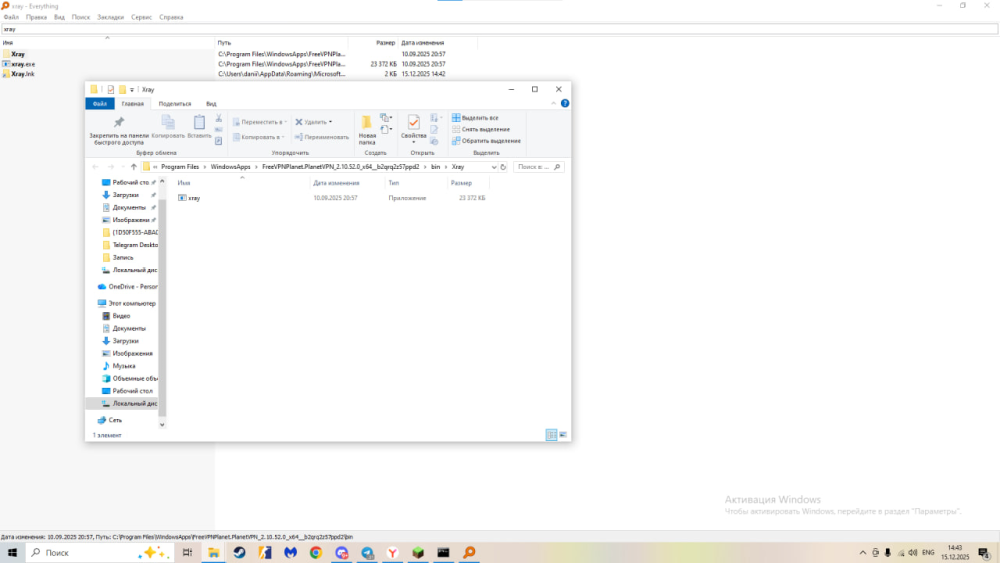
Task: Click the Выделить все icon
Action: click(456, 118)
